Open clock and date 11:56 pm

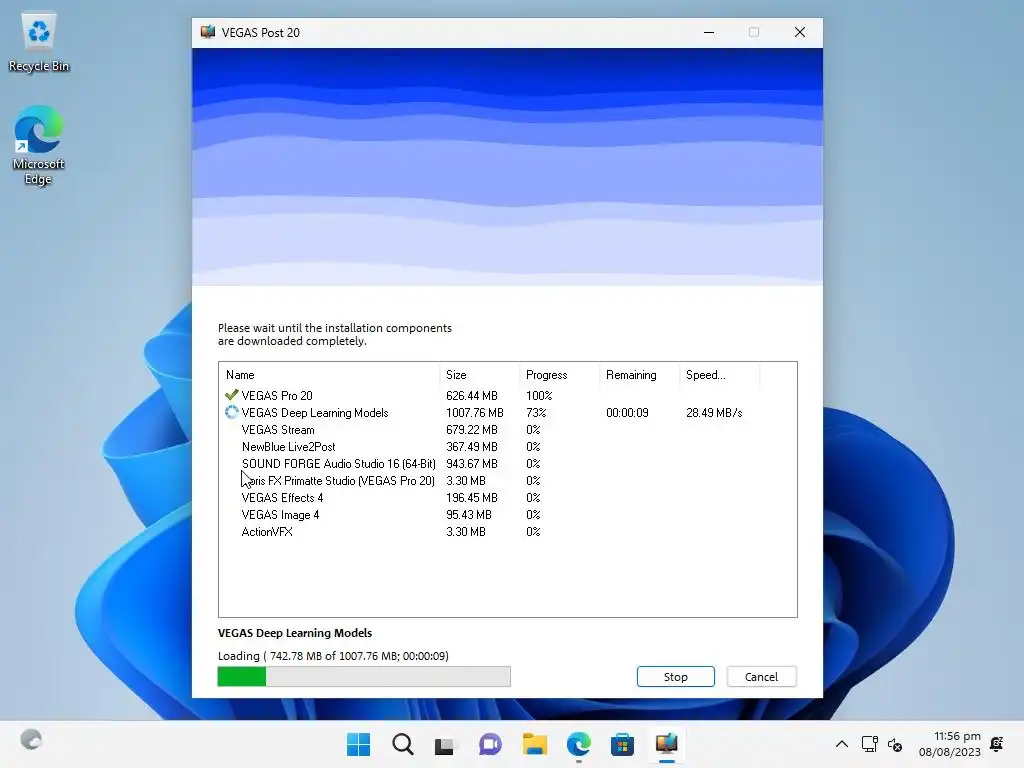point(950,744)
